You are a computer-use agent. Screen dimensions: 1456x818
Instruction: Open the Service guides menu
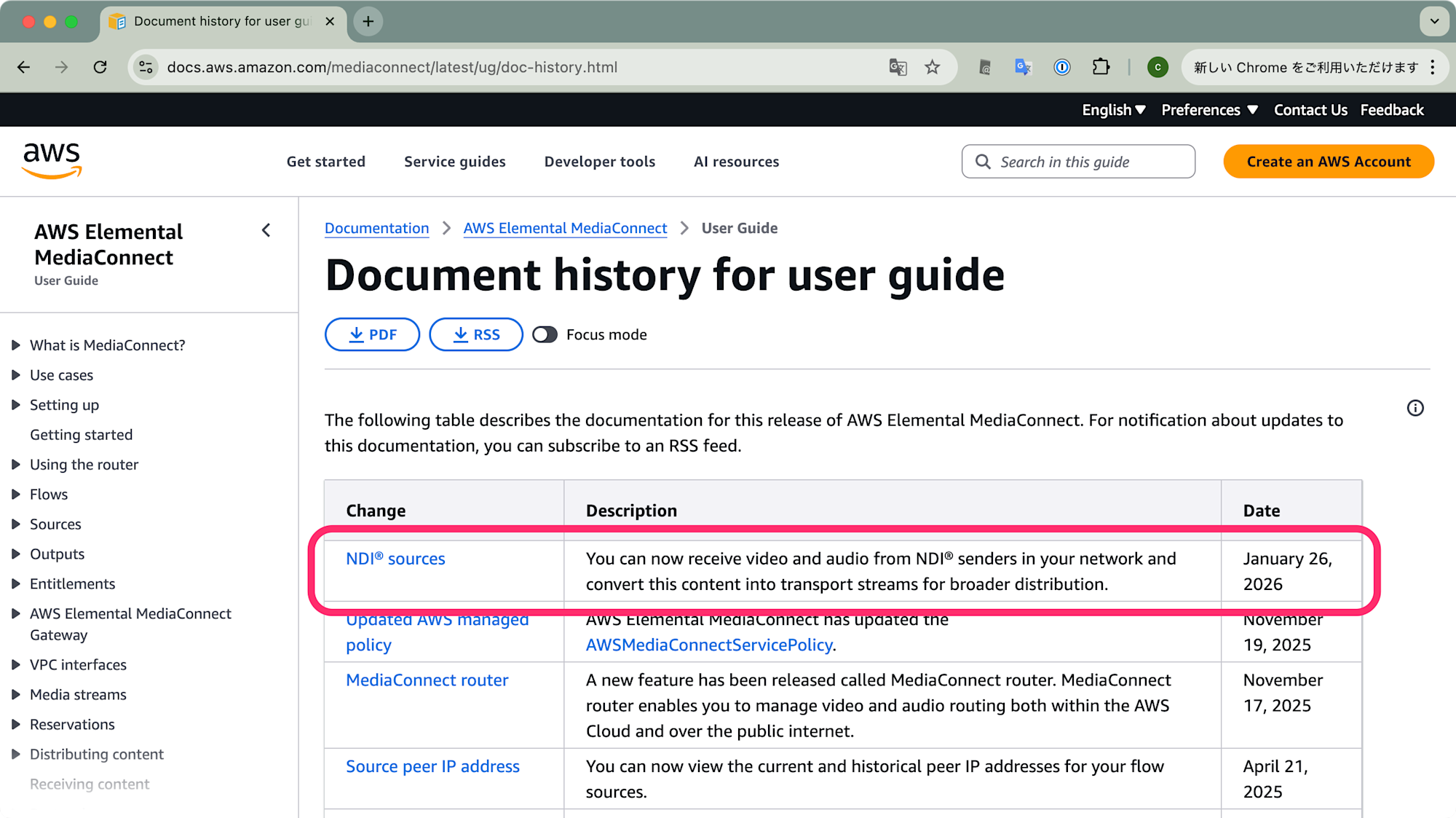(454, 162)
